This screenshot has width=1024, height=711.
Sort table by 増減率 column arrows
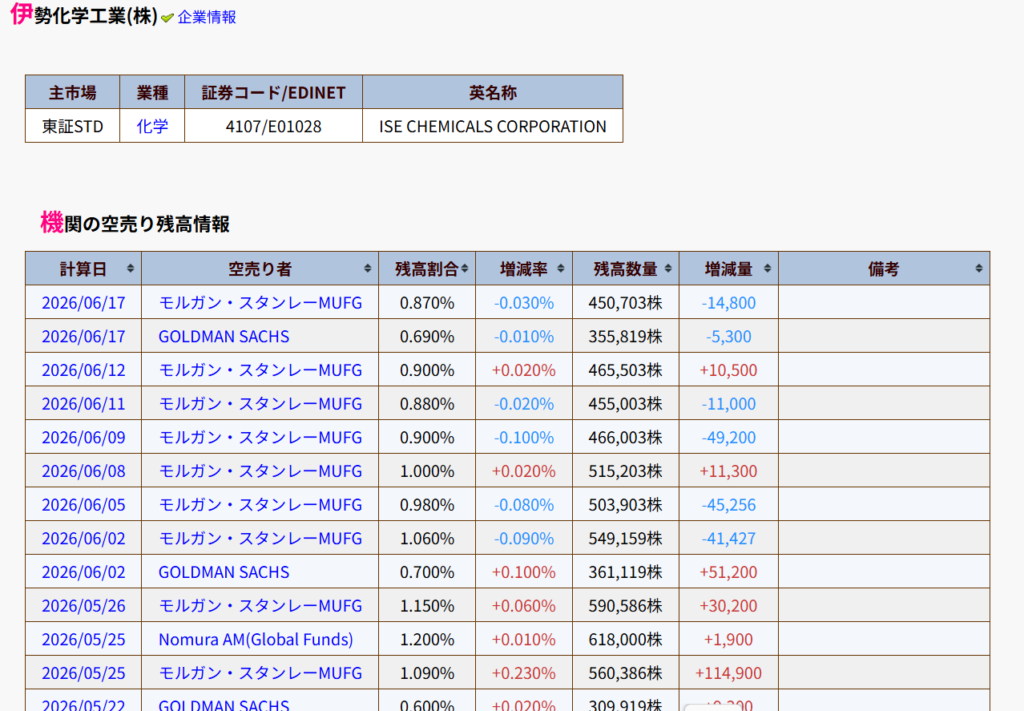pyautogui.click(x=561, y=268)
